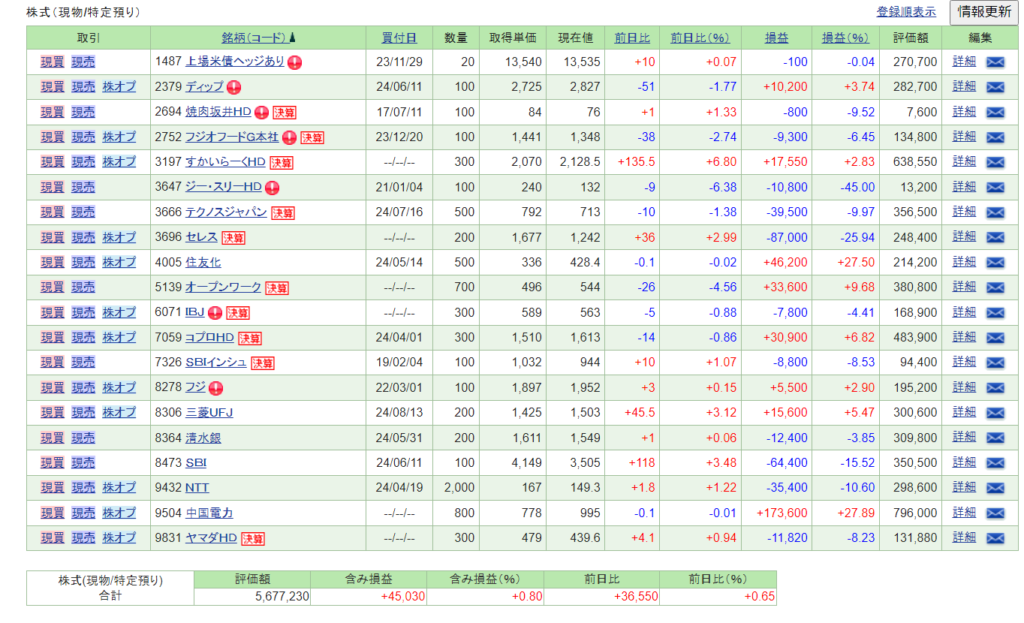Viewport: 1024px width, 623px height.
Task: Click the 決算 badge next to テクノスジャパン
Action: click(283, 212)
